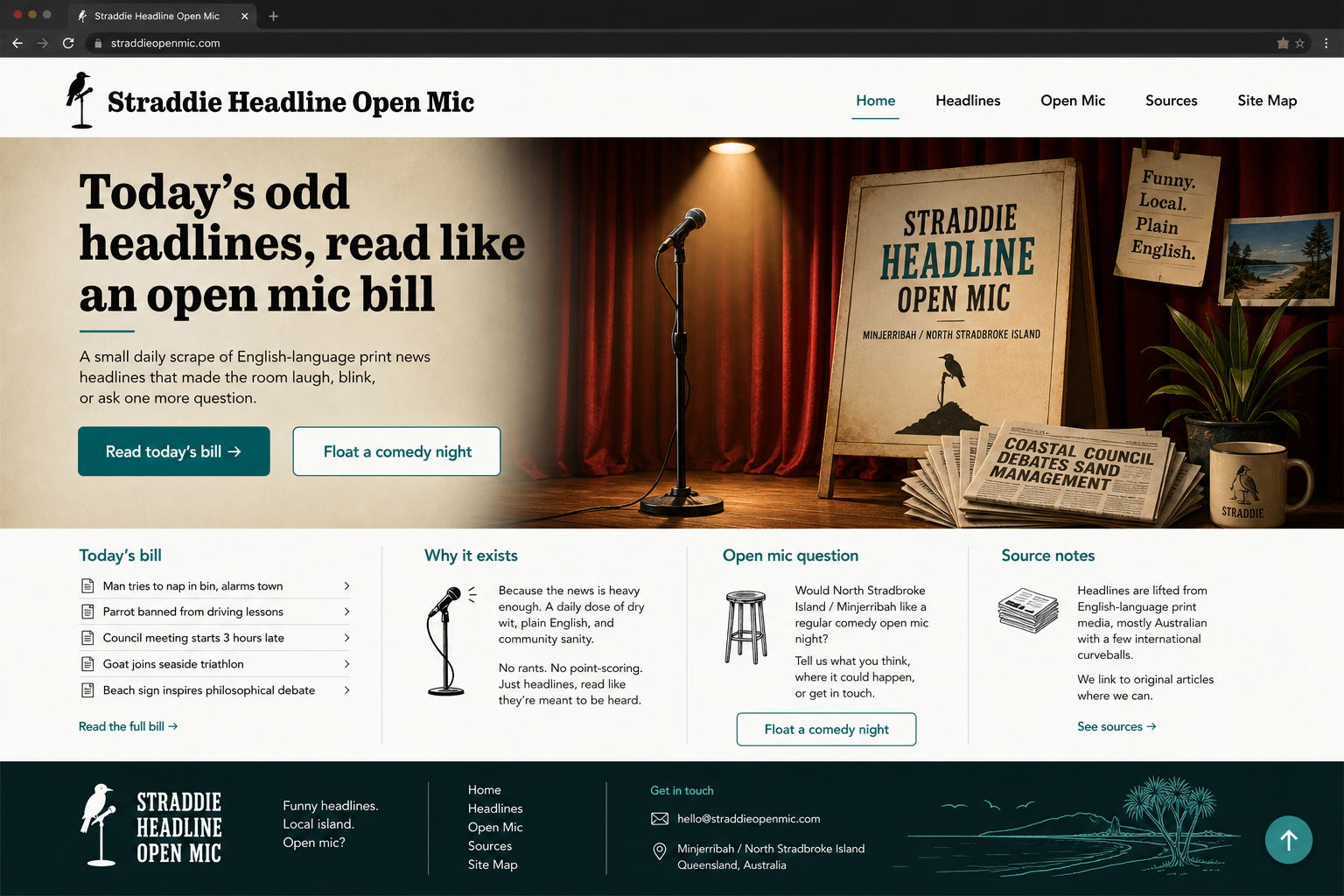Bookmark the page with the star icon
The height and width of the screenshot is (896, 1344).
(x=1300, y=43)
